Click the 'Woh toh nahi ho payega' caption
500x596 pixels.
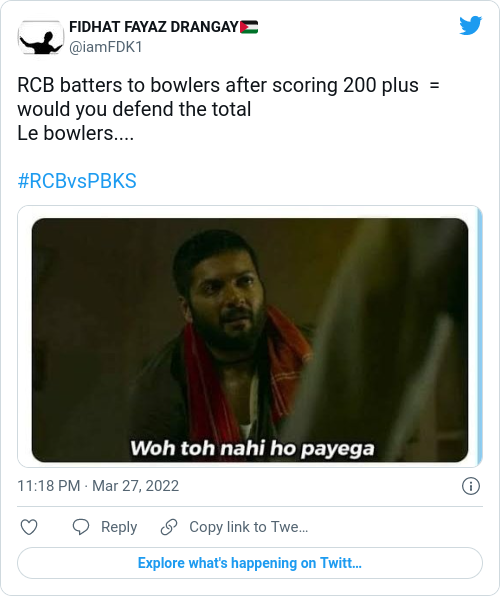[252, 449]
